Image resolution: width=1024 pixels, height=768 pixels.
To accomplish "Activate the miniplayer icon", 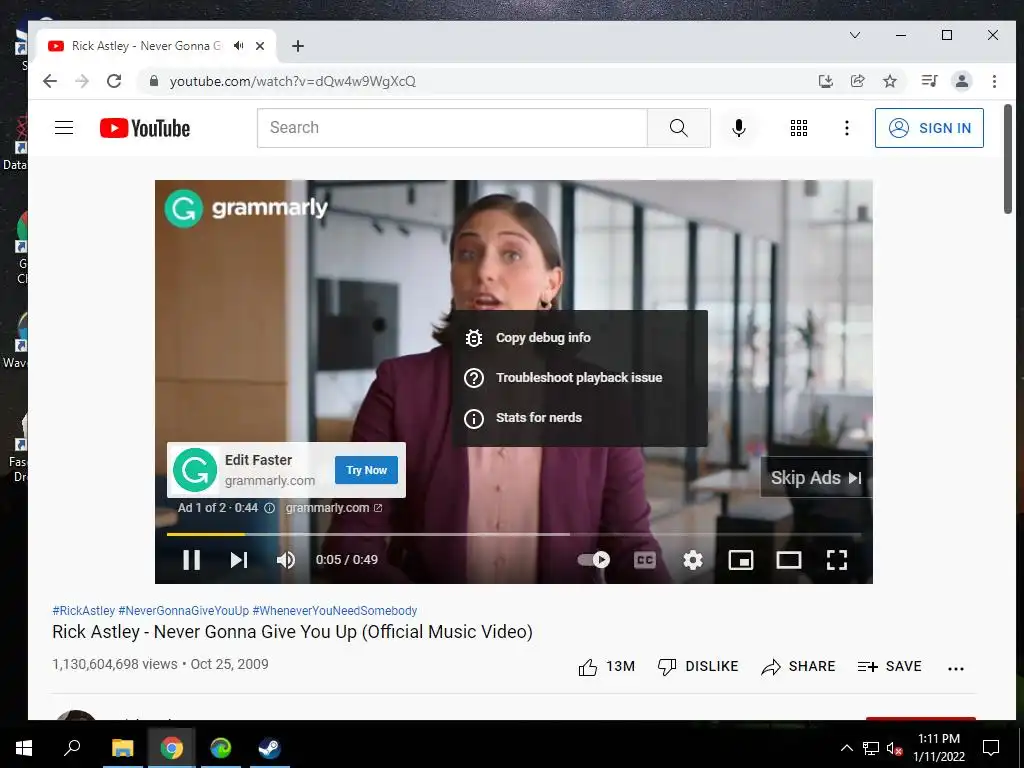I will coord(741,560).
